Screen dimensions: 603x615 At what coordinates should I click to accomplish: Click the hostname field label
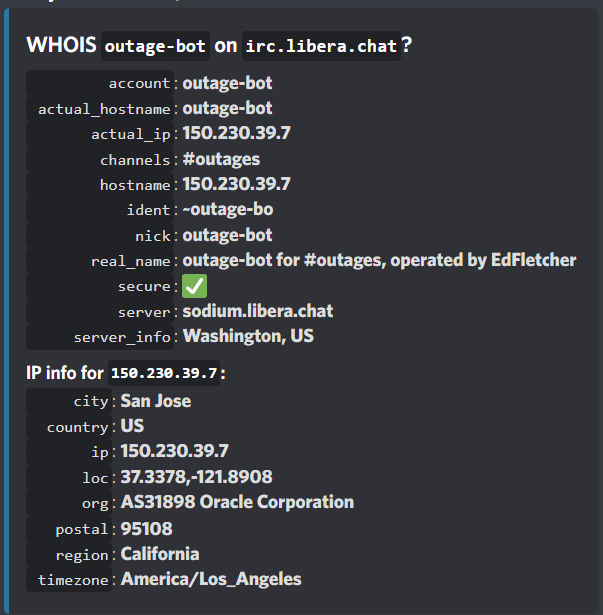(x=135, y=185)
